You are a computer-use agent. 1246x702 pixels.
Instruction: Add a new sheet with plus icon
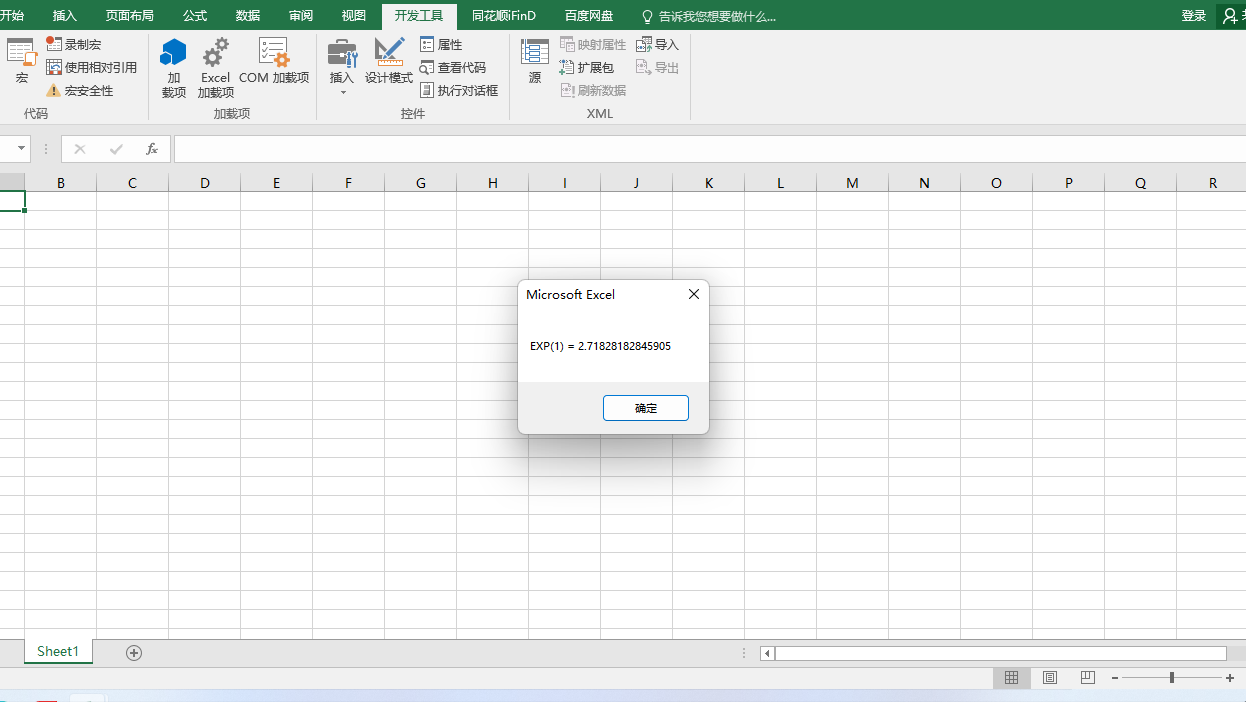click(x=134, y=652)
